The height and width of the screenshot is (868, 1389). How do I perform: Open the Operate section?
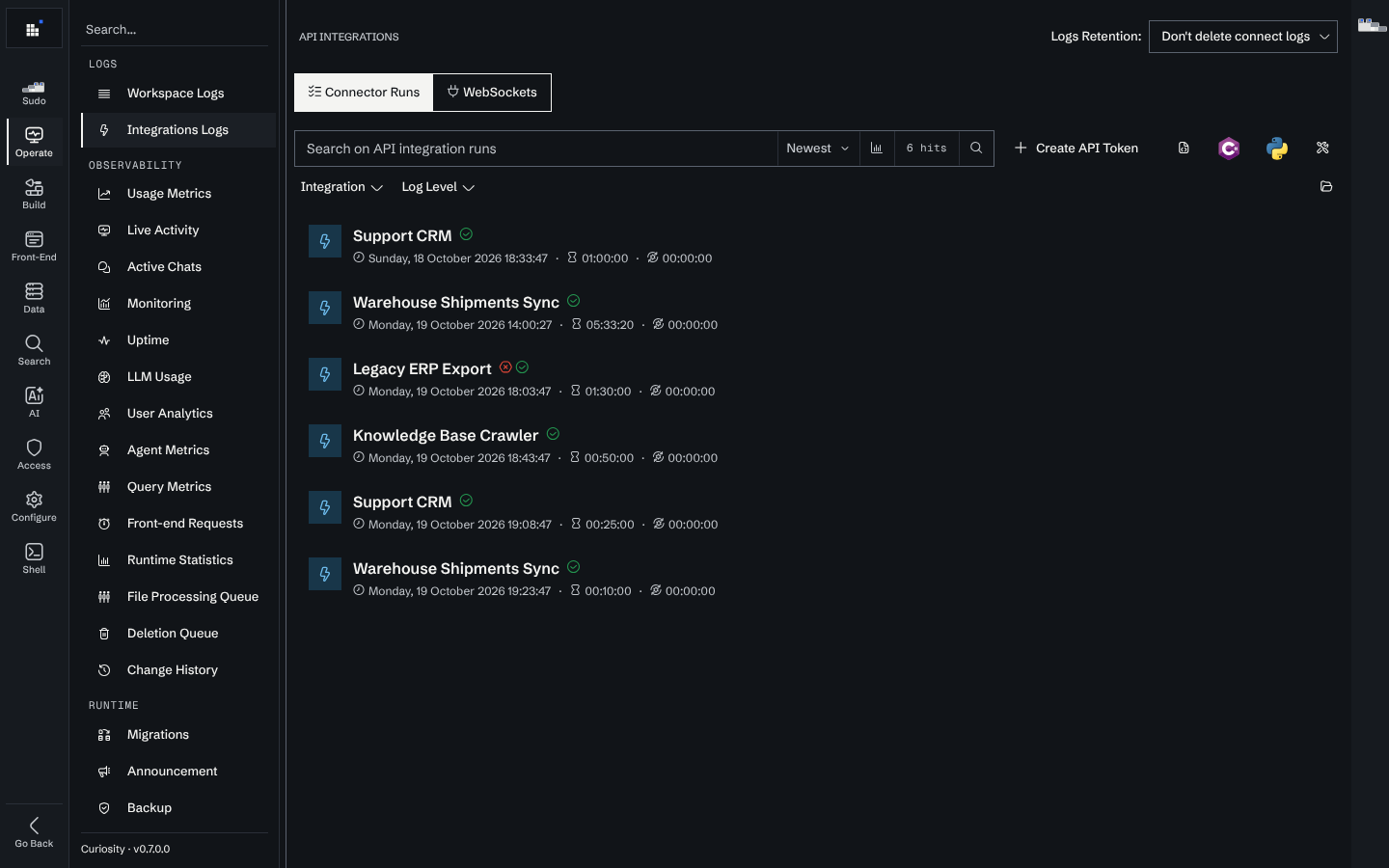[x=34, y=142]
